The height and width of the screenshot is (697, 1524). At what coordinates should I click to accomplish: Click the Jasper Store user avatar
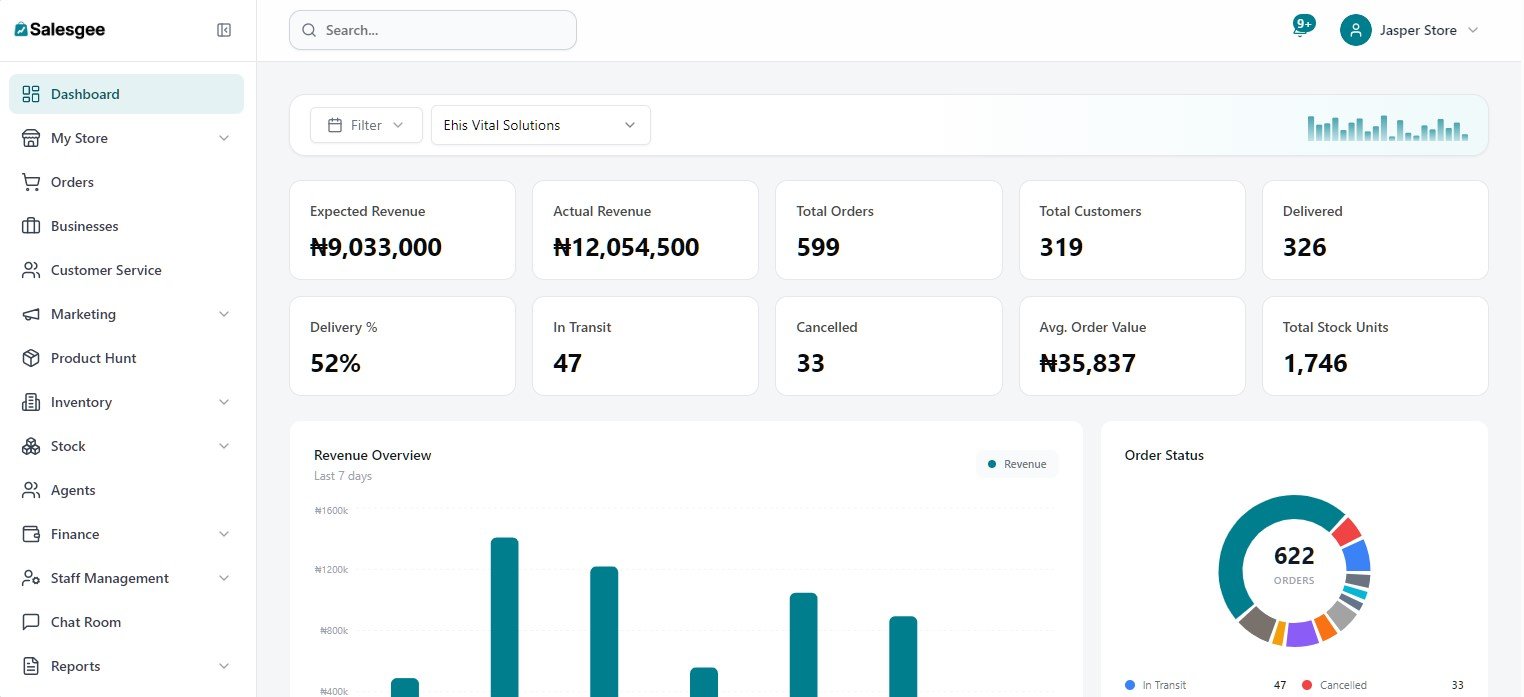[1355, 30]
